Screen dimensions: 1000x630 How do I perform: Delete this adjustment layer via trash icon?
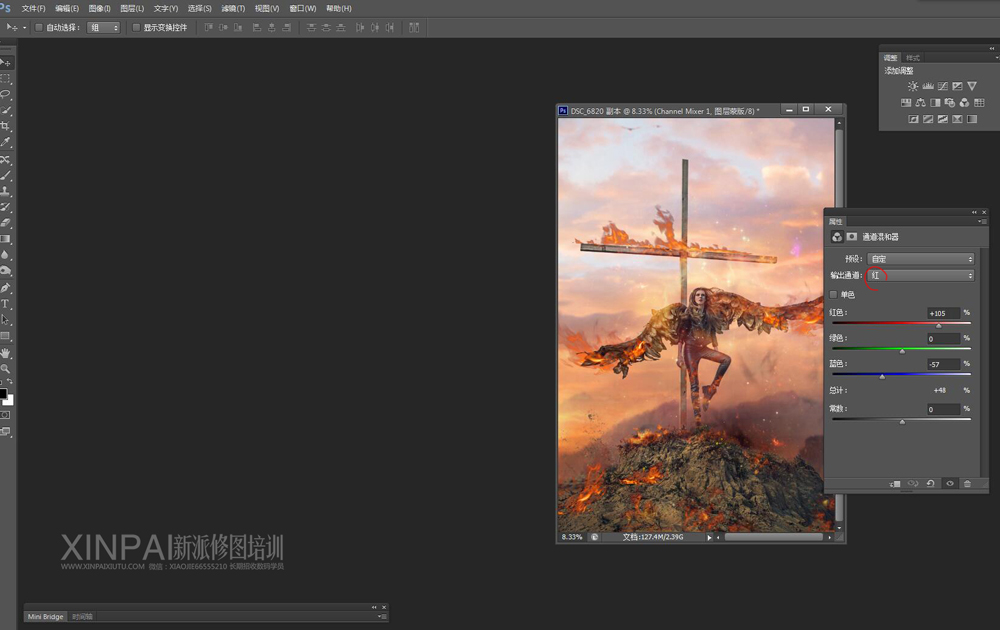[967, 484]
